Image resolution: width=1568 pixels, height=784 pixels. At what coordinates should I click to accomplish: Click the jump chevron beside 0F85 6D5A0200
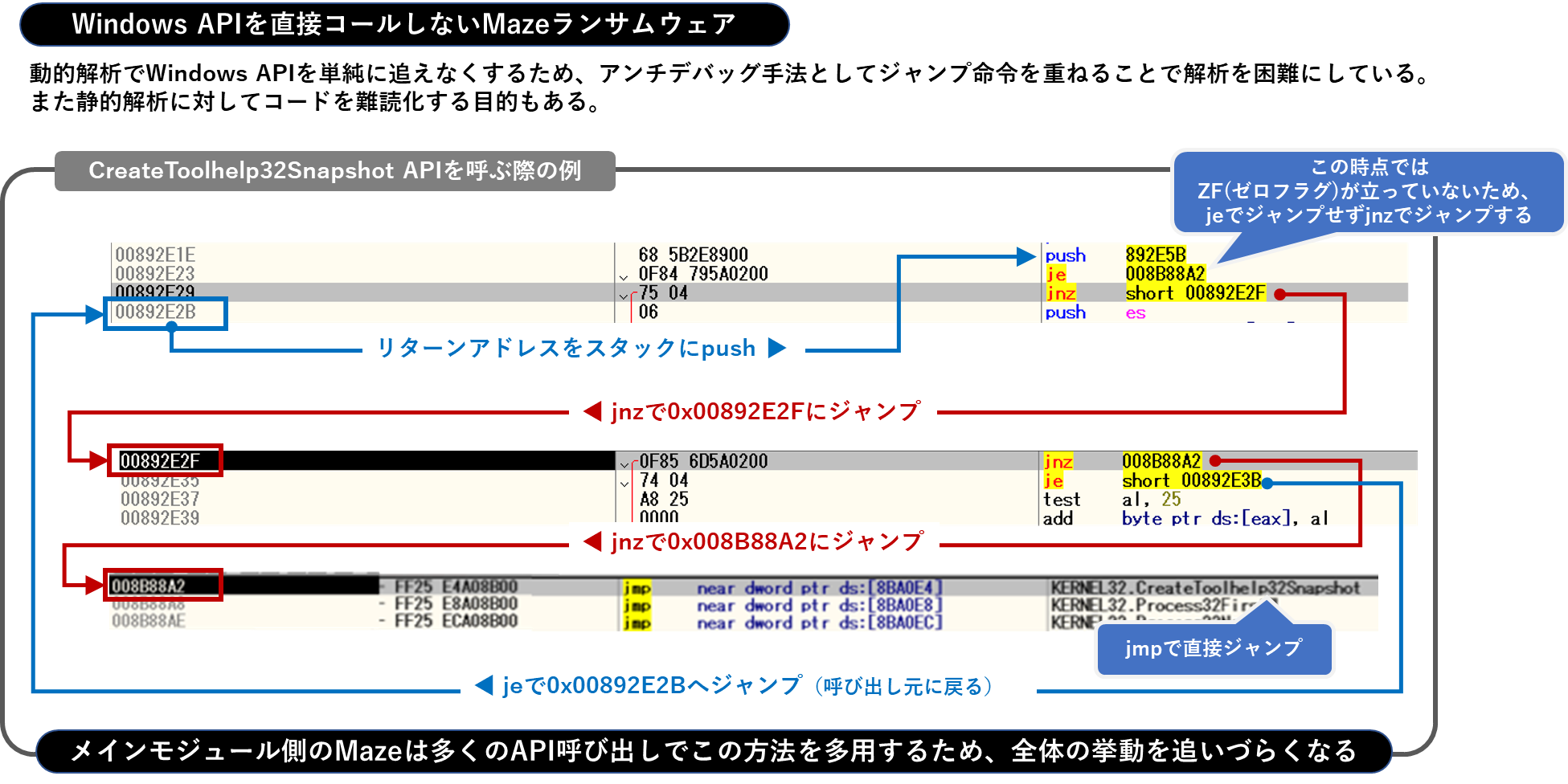pos(624,463)
